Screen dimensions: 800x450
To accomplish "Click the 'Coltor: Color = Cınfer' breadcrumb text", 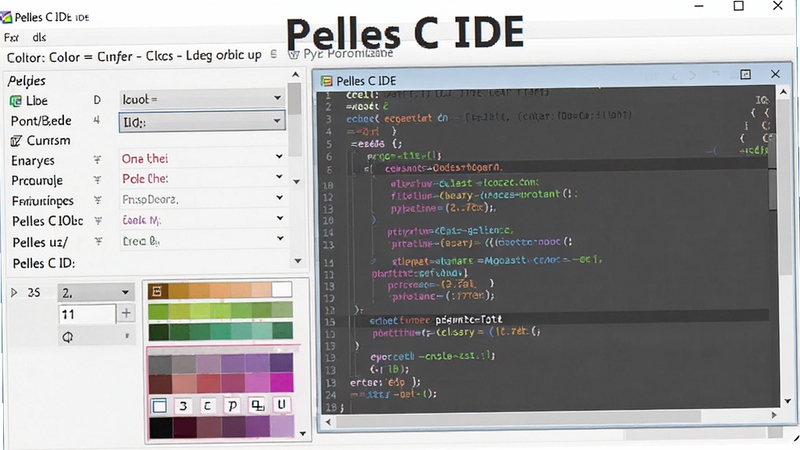I will (70, 56).
